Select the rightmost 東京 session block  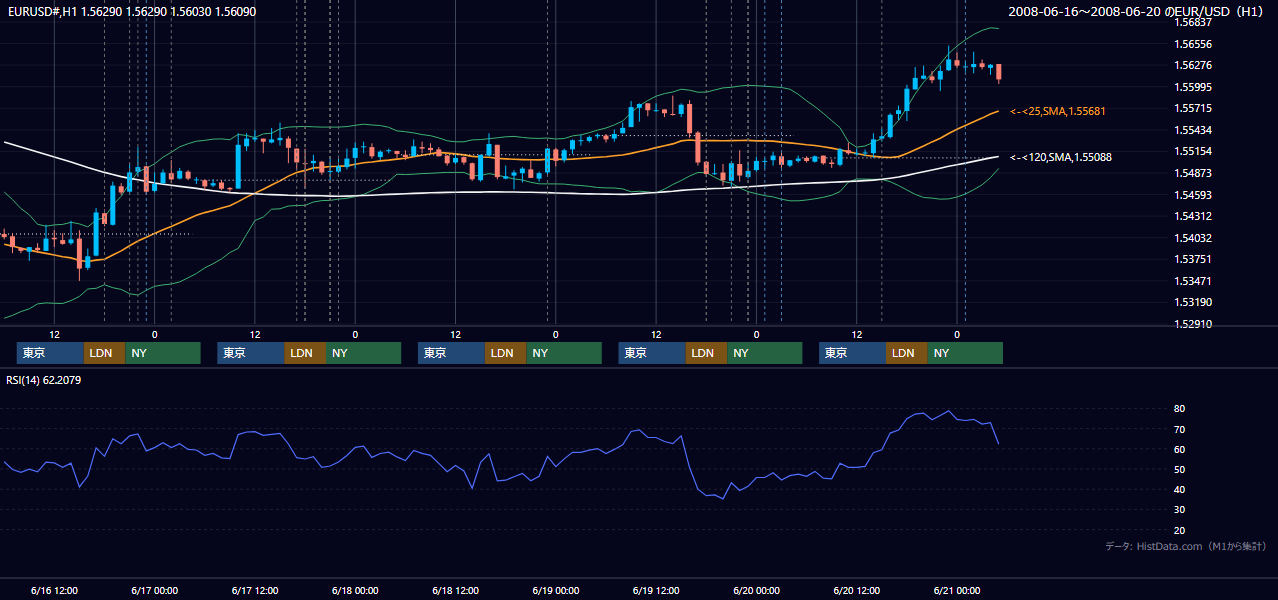[852, 353]
